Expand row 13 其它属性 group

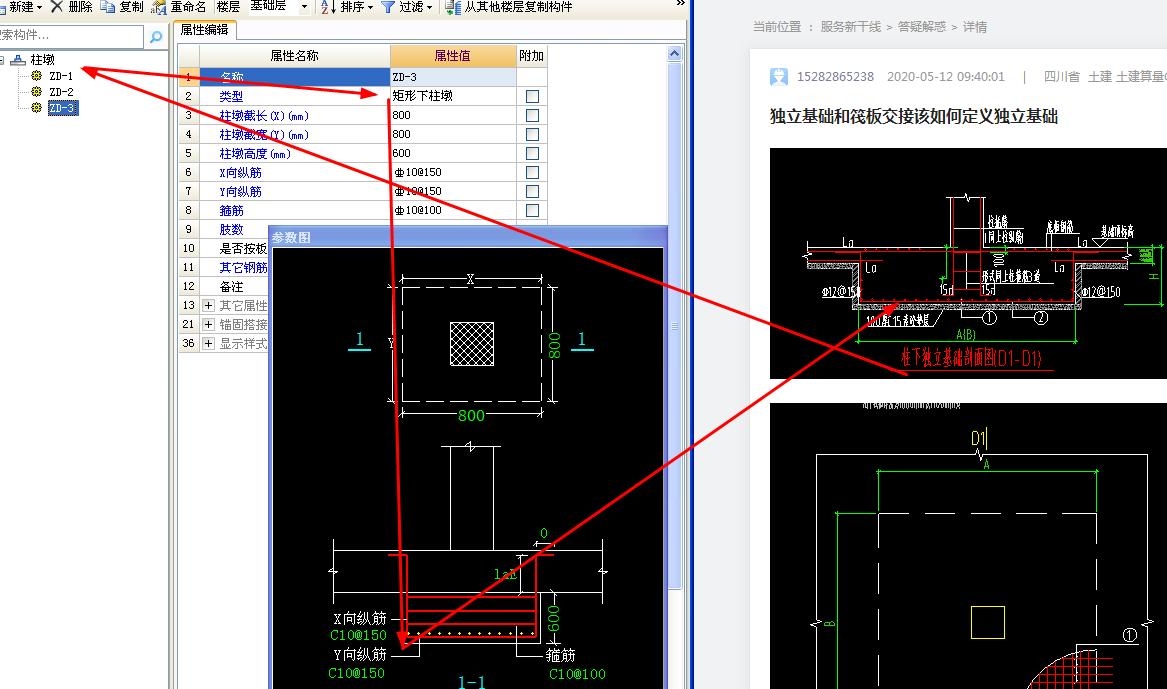click(208, 305)
